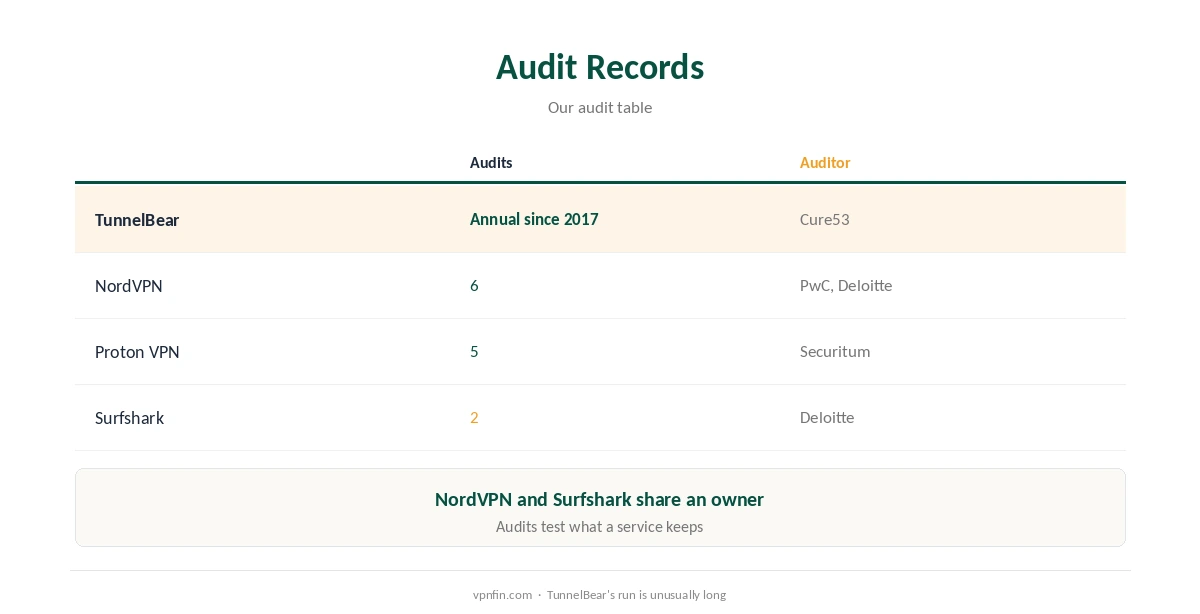Image resolution: width=1200 pixels, height=614 pixels.
Task: Click the NordVPN row name
Action: 129,286
